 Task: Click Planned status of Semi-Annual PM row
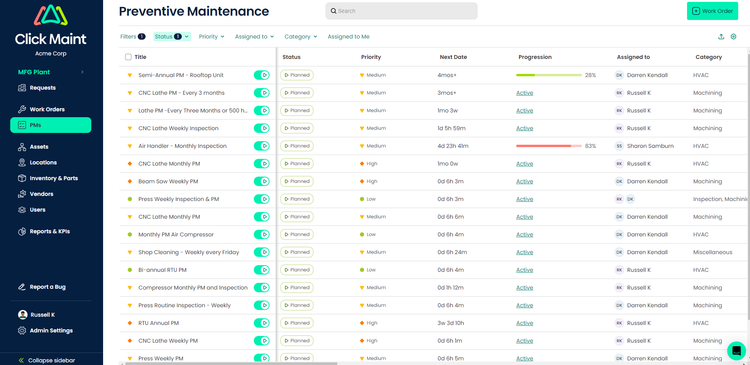point(297,75)
